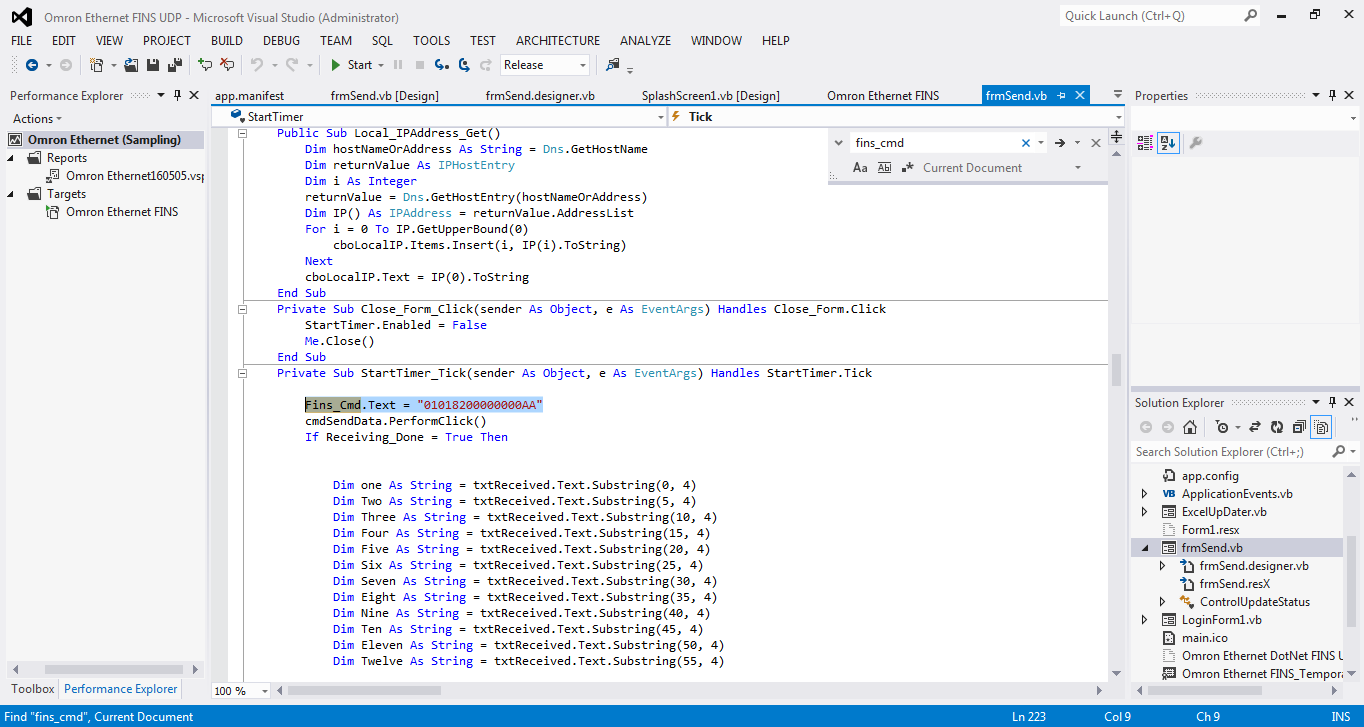Viewport: 1364px width, 727px height.
Task: Click the Find in Files toolbar icon
Action: click(x=613, y=65)
